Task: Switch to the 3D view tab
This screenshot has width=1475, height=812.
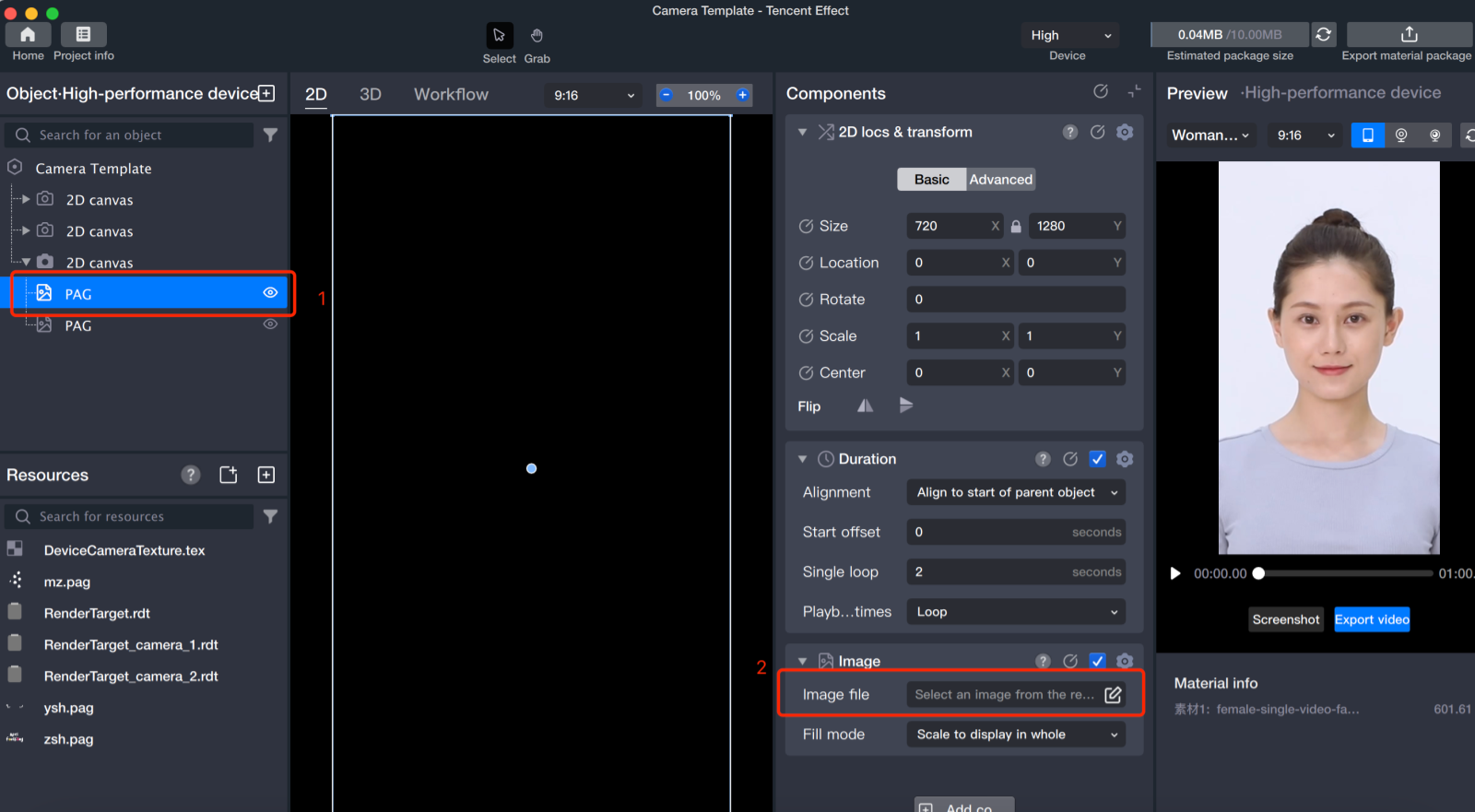Action: [x=370, y=94]
